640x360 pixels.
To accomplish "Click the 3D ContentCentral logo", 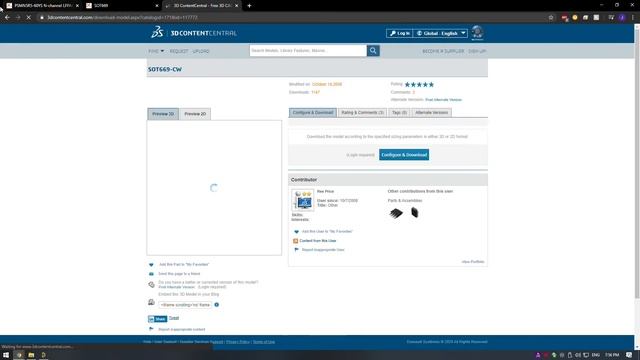I will pos(194,32).
